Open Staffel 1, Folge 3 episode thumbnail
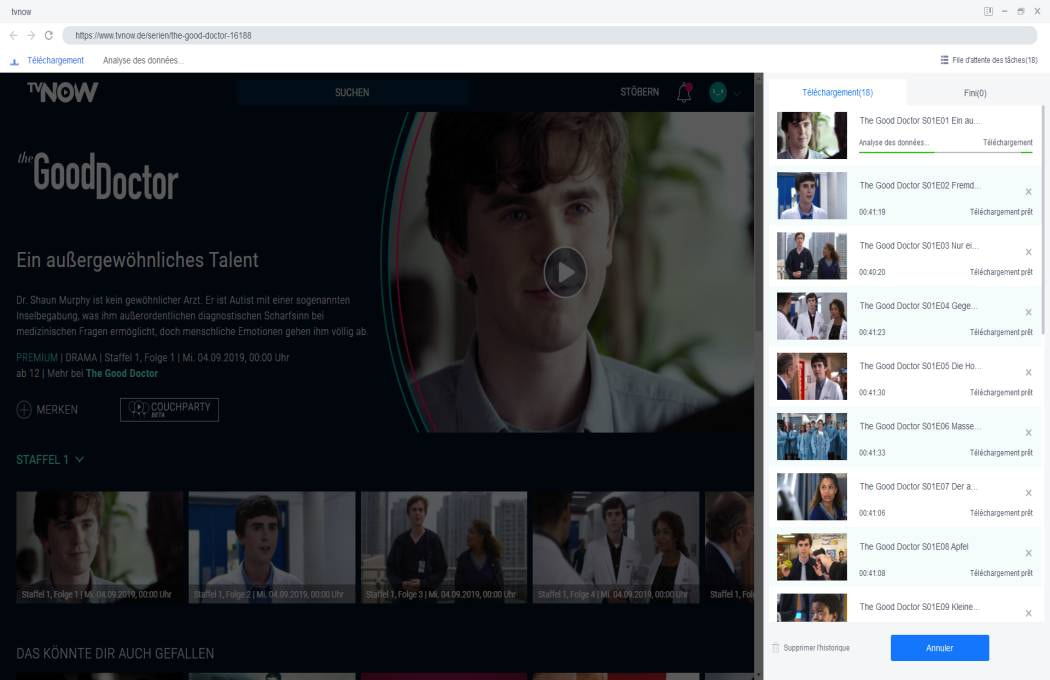This screenshot has width=1050, height=680. coord(444,547)
